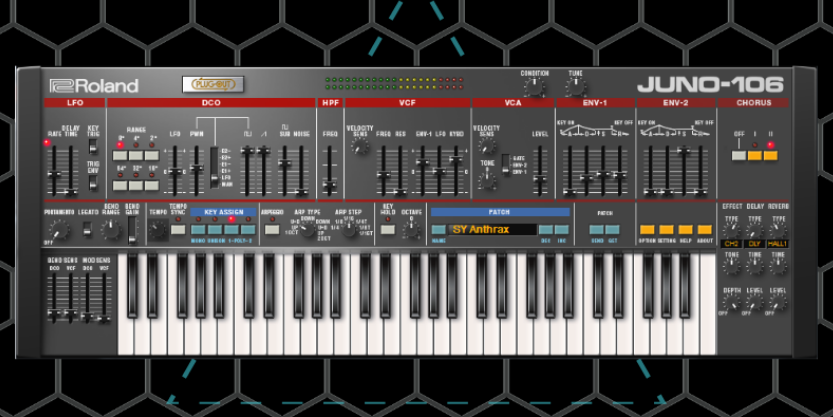Switch the VCA Gate/Env selector

(x=505, y=165)
